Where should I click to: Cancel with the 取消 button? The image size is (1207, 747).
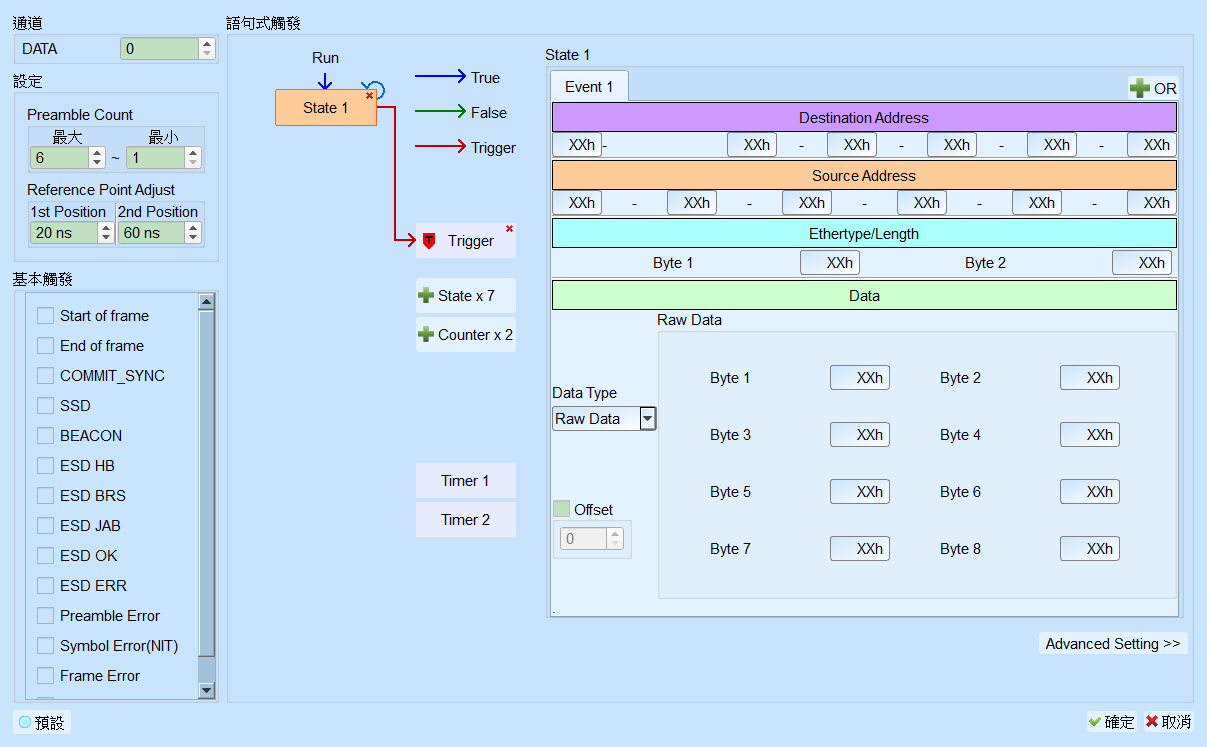click(1169, 722)
